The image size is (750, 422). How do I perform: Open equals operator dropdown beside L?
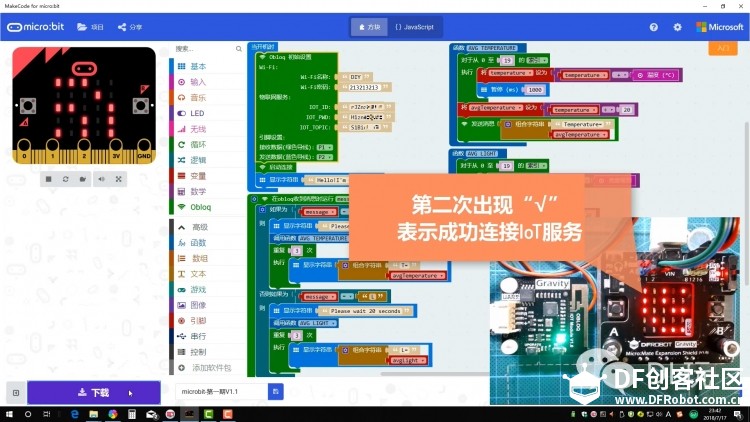point(347,297)
